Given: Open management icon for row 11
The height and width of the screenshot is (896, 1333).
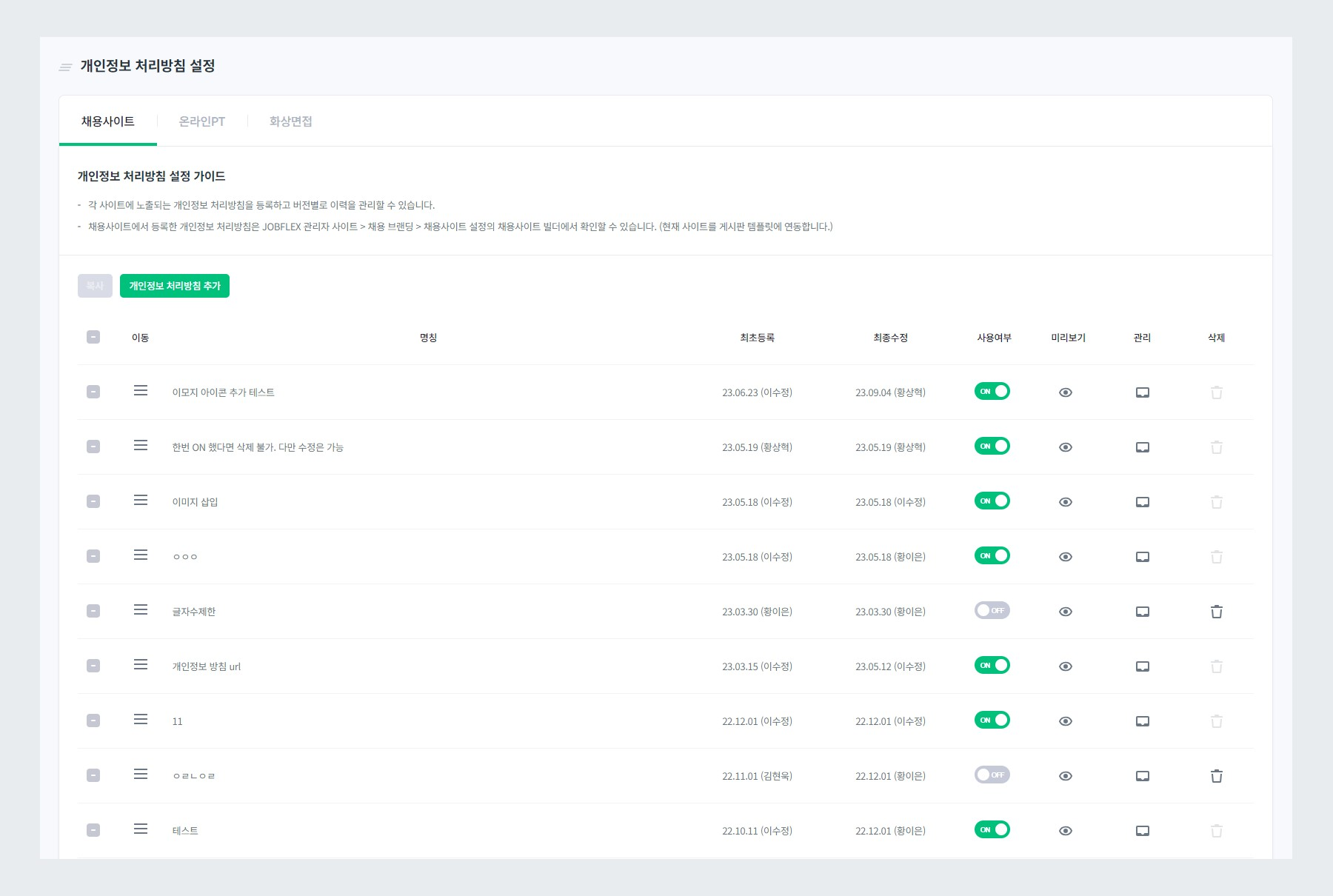Looking at the screenshot, I should point(1143,721).
